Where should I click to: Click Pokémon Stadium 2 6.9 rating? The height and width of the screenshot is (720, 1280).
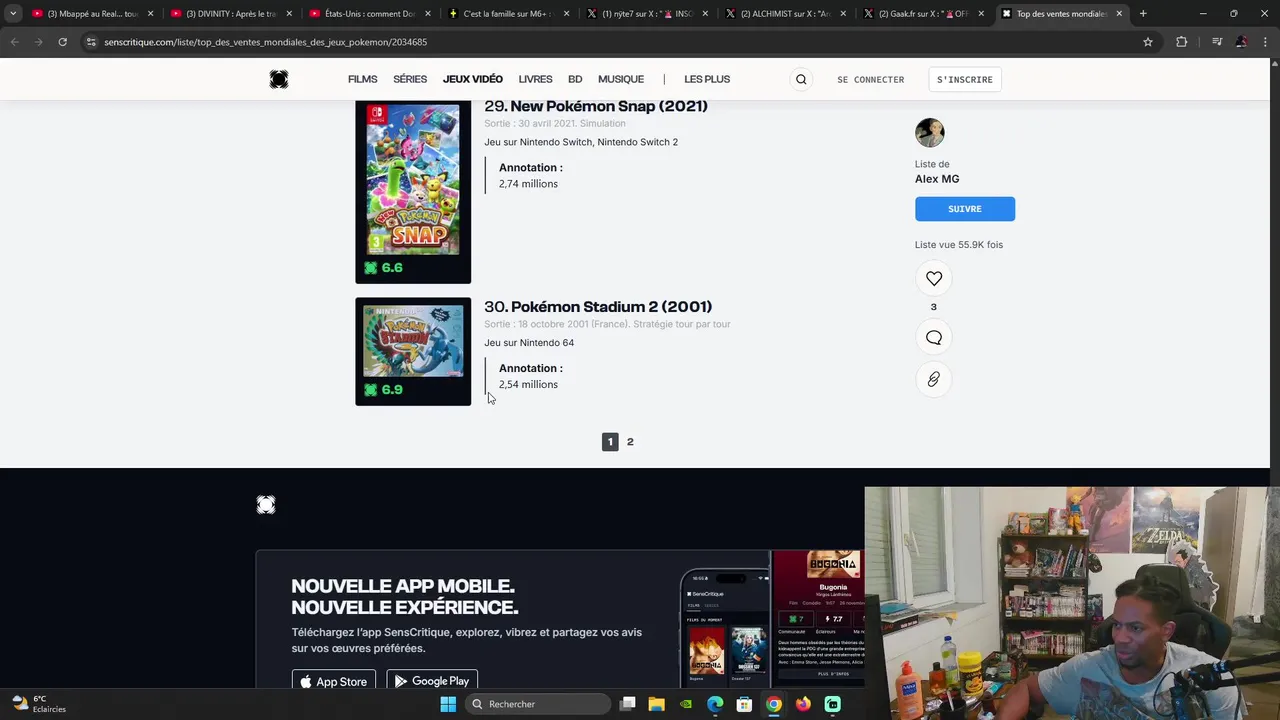click(x=384, y=390)
